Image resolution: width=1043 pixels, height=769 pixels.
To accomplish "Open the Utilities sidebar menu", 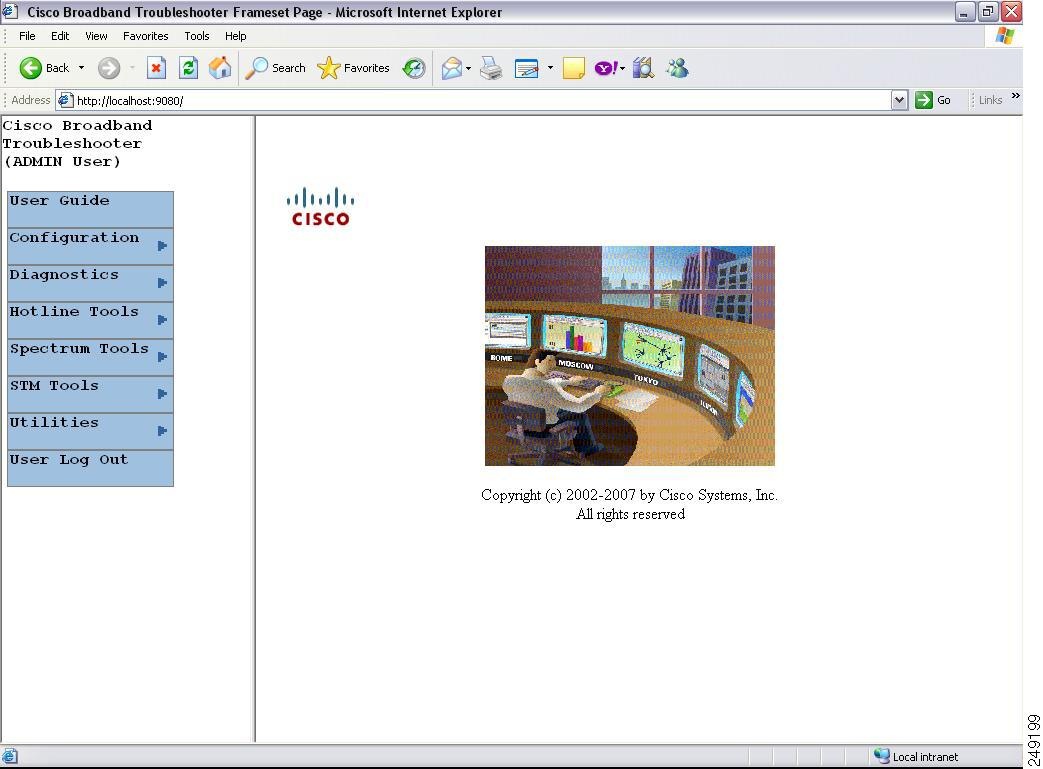I will click(x=90, y=431).
